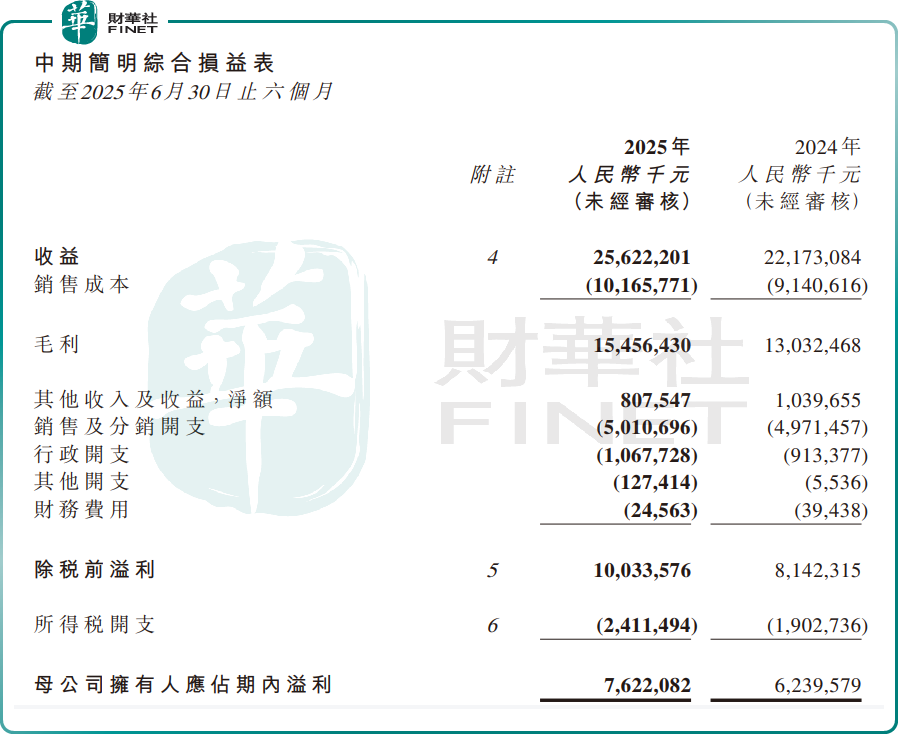Select the pre-tax profit value 8,142,315
Screen dimensions: 898x754
818,570
